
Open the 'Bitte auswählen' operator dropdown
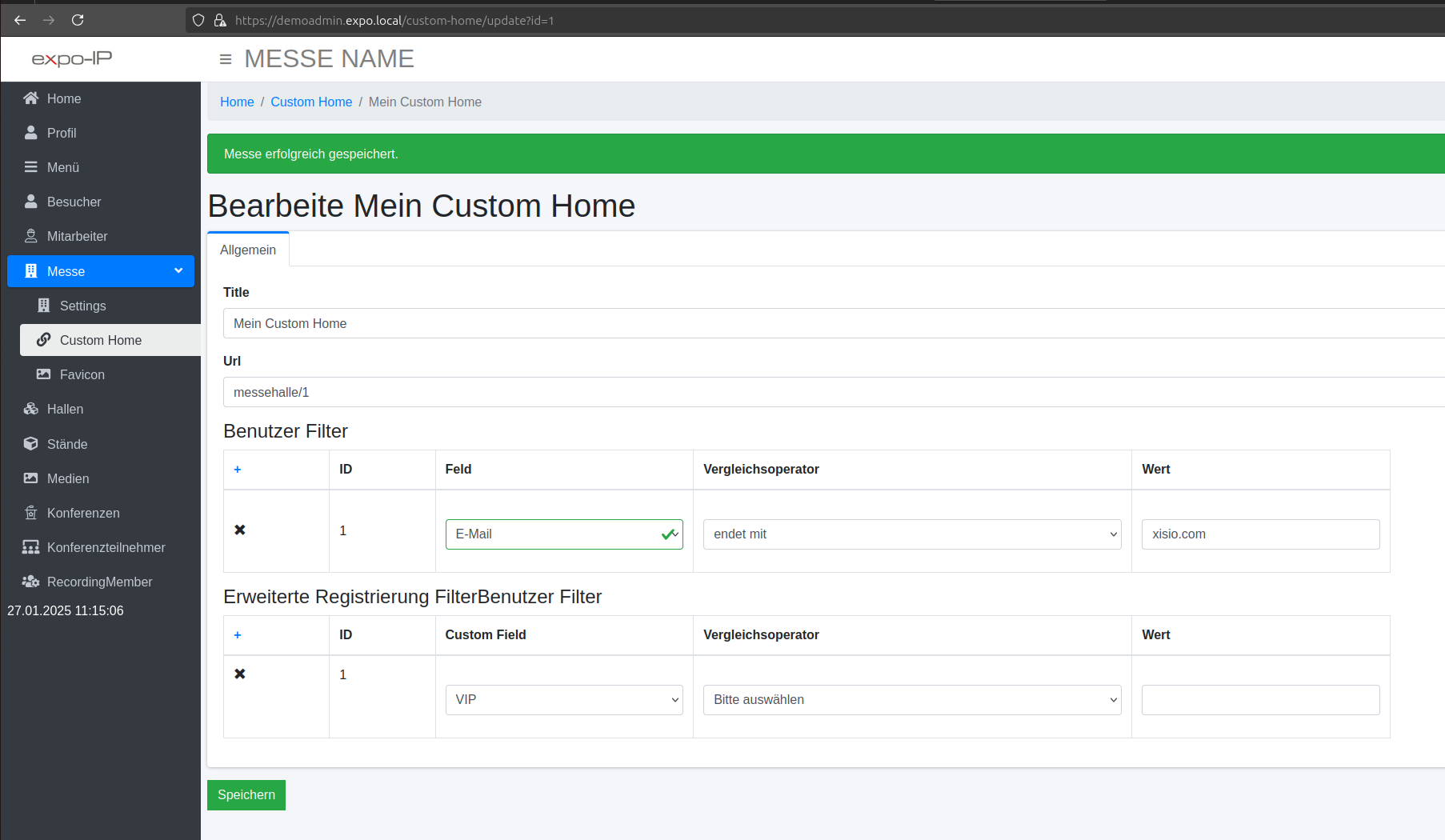911,700
